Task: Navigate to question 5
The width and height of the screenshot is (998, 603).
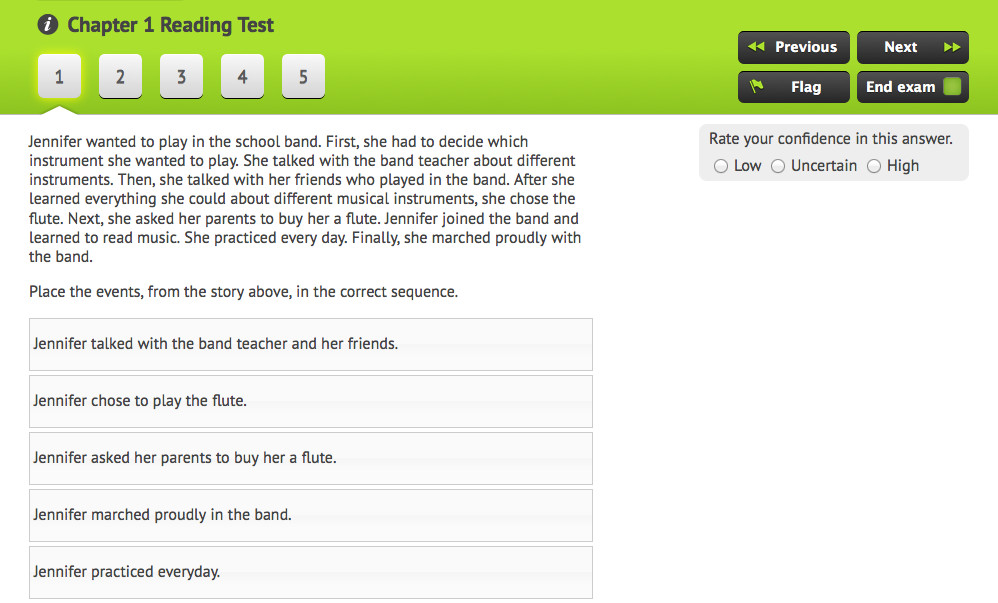Action: pyautogui.click(x=304, y=76)
